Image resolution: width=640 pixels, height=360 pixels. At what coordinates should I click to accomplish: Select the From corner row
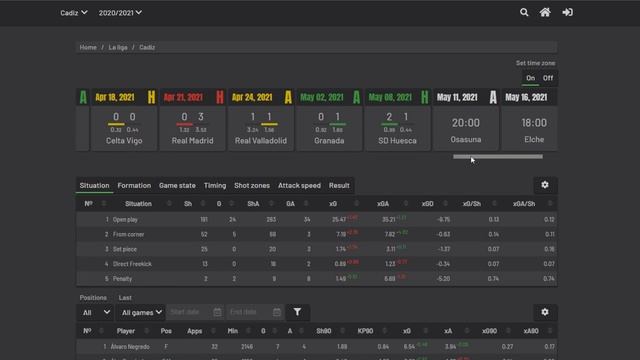click(x=317, y=234)
